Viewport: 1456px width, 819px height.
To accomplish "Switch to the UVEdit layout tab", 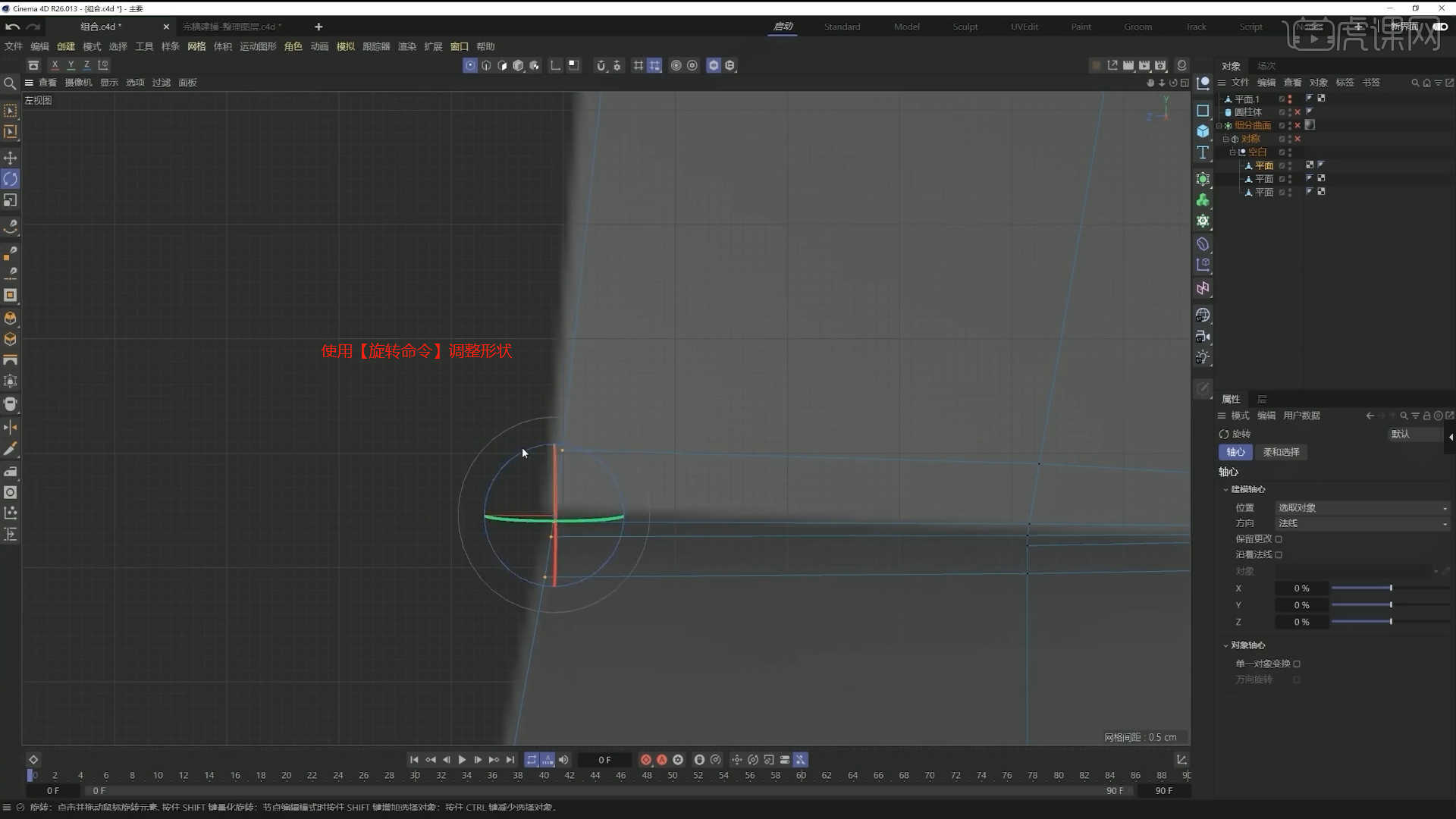I will pos(1025,27).
